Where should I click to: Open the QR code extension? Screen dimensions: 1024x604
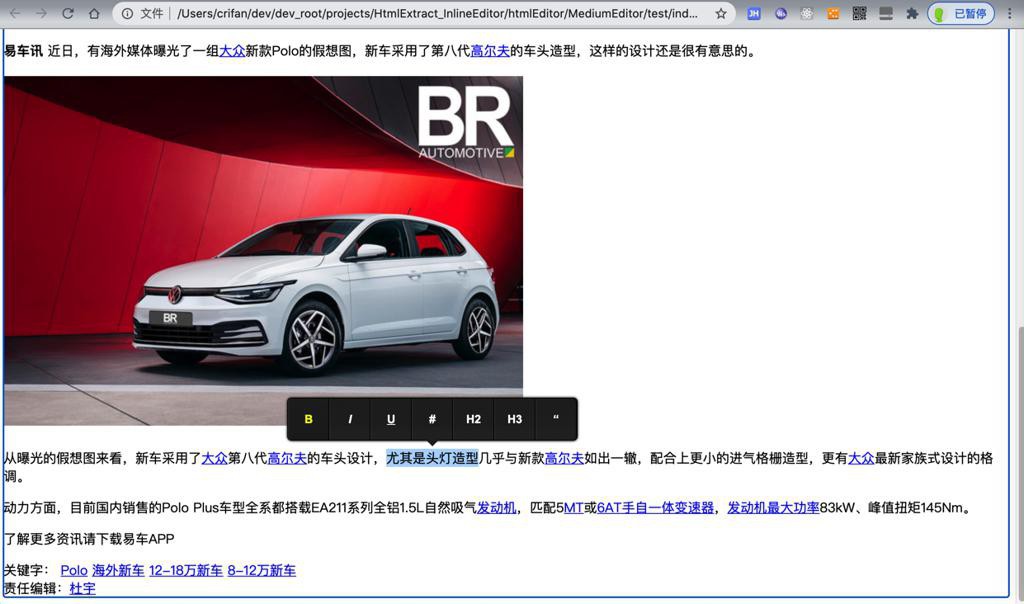[859, 13]
